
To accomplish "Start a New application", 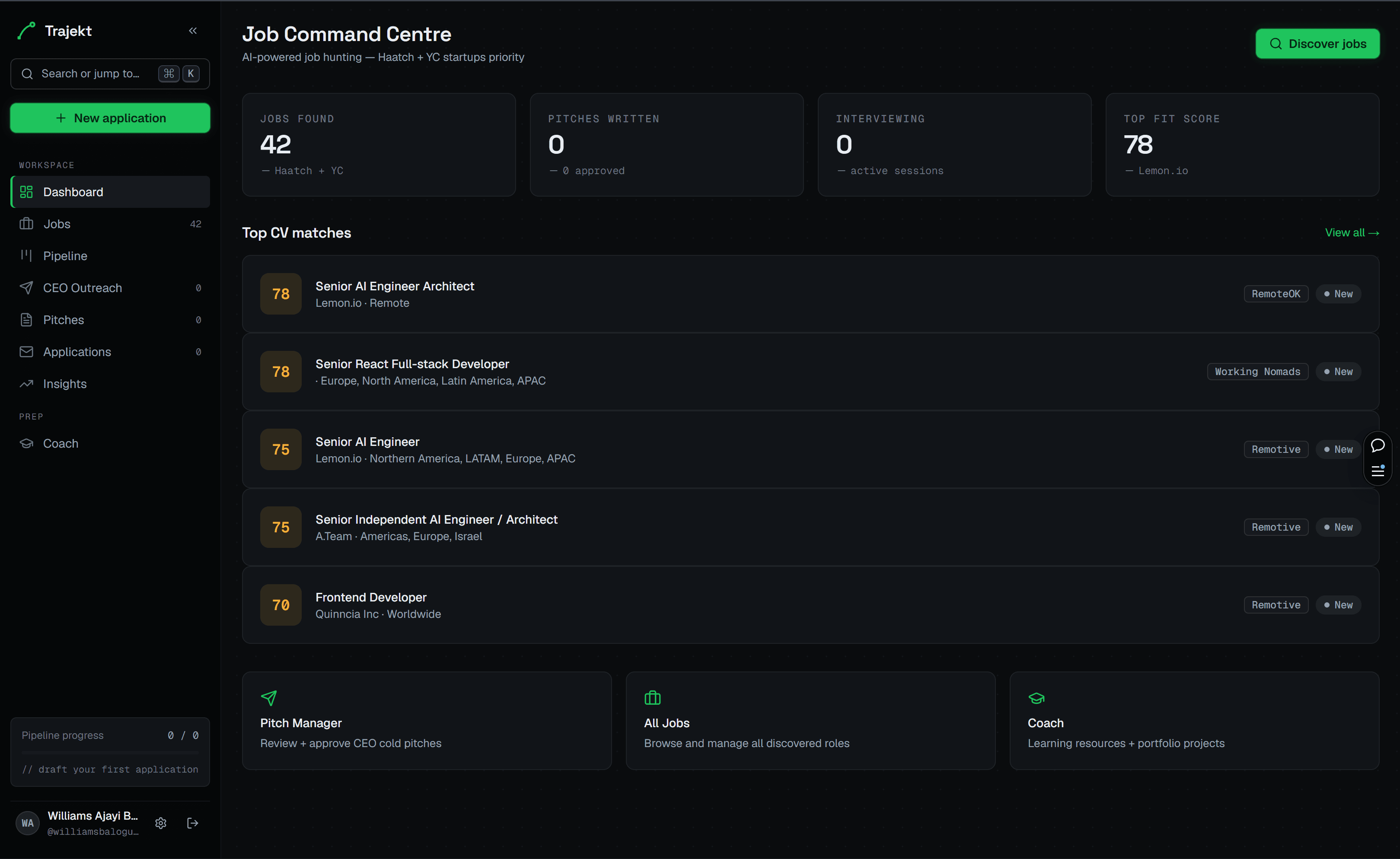I will (110, 118).
